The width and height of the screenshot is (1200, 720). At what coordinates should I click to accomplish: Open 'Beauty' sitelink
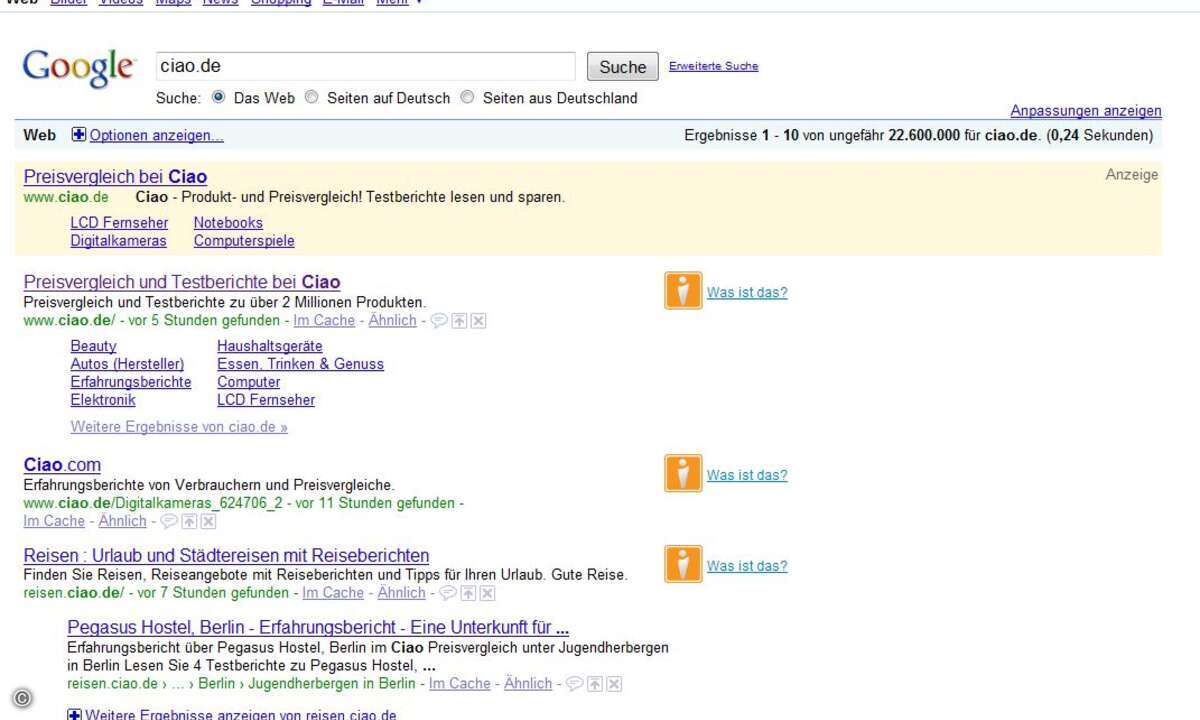[93, 346]
